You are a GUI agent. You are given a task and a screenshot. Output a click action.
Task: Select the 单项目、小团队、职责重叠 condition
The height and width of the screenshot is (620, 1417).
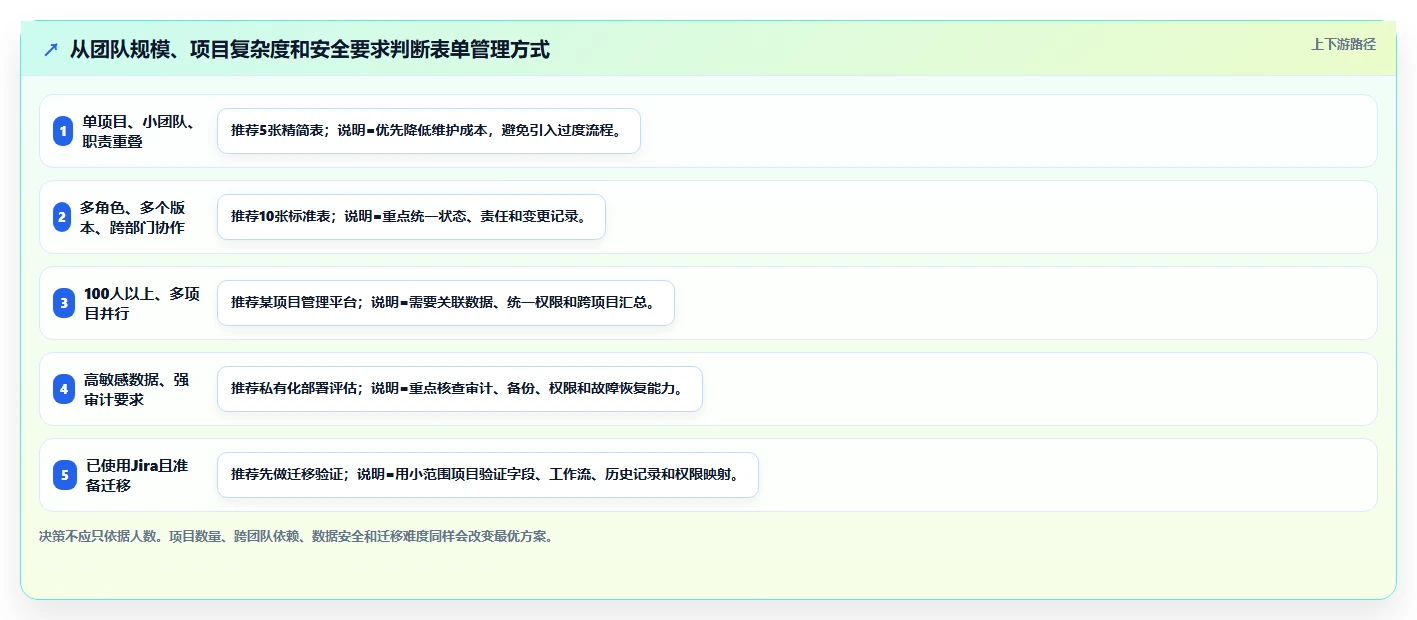point(139,131)
